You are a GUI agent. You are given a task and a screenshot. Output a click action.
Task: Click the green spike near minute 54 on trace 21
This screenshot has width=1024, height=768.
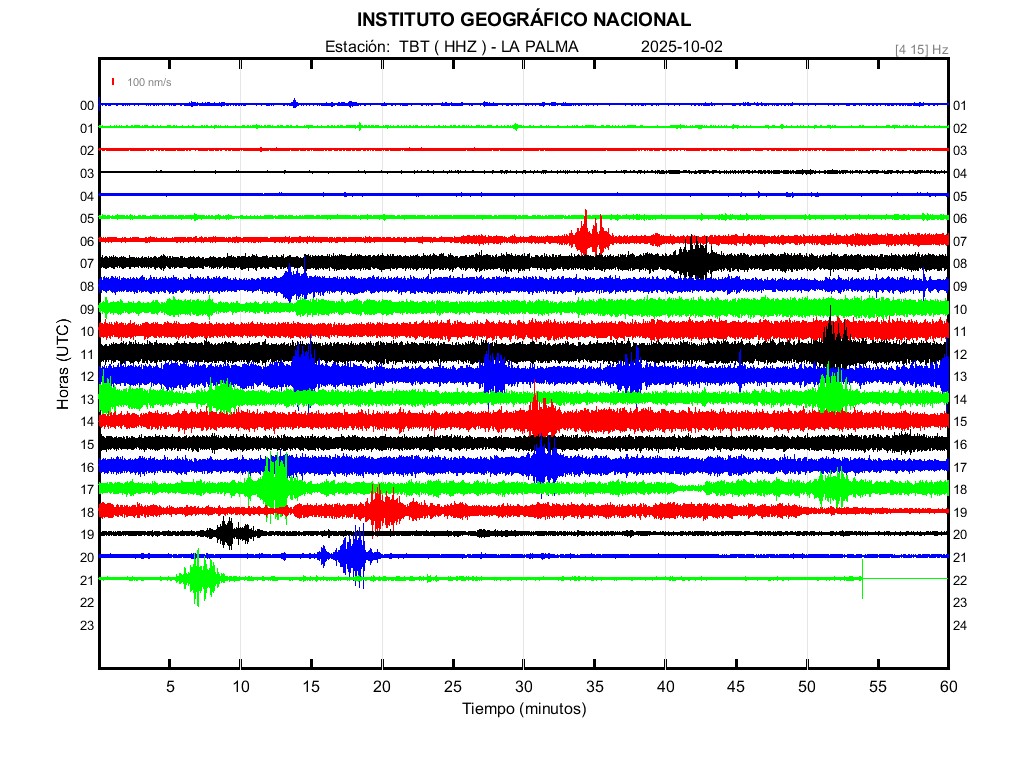862,578
